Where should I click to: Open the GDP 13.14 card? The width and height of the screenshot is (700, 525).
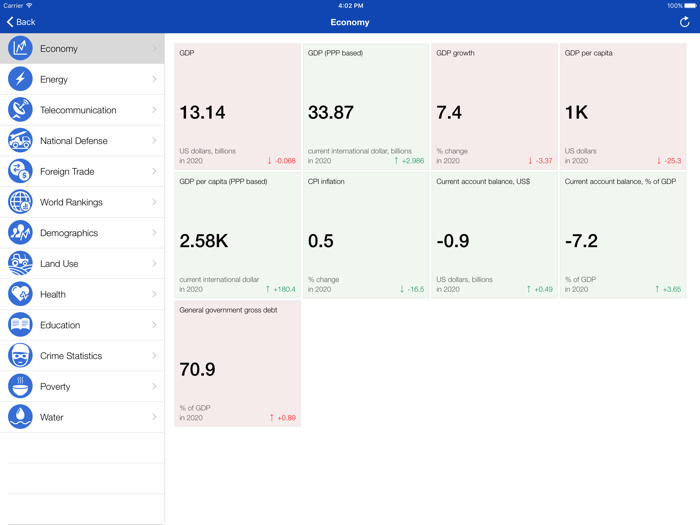(238, 106)
